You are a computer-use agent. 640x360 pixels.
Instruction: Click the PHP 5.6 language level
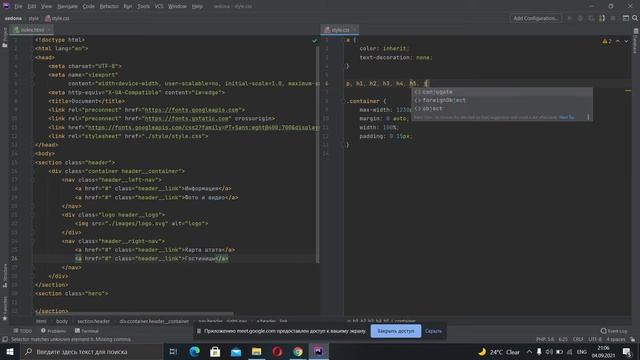point(545,340)
